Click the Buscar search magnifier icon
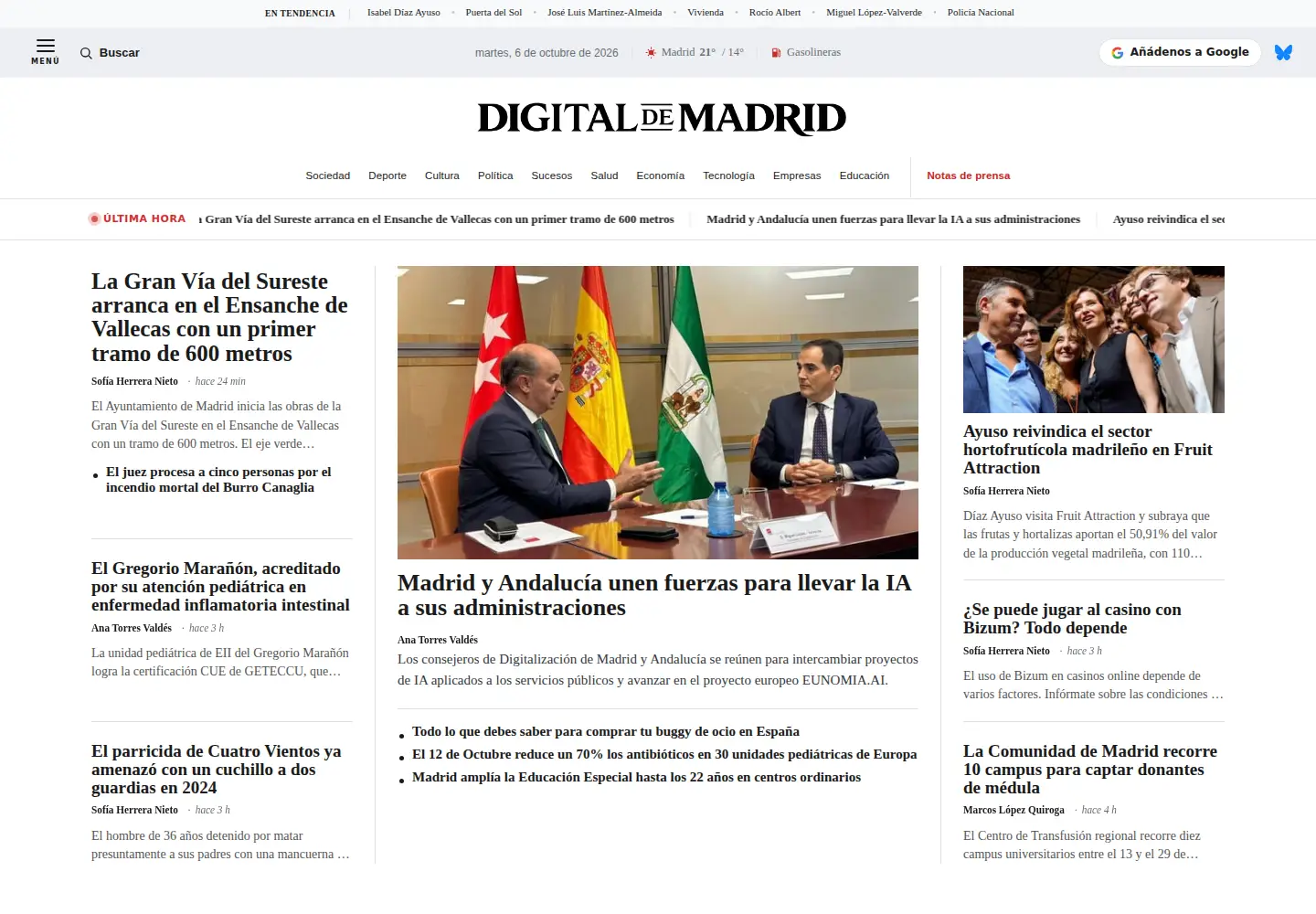The image size is (1316, 914). [86, 53]
